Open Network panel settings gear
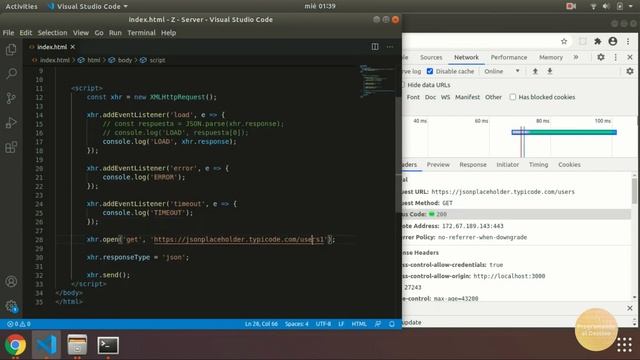The image size is (640, 360). tap(630, 71)
